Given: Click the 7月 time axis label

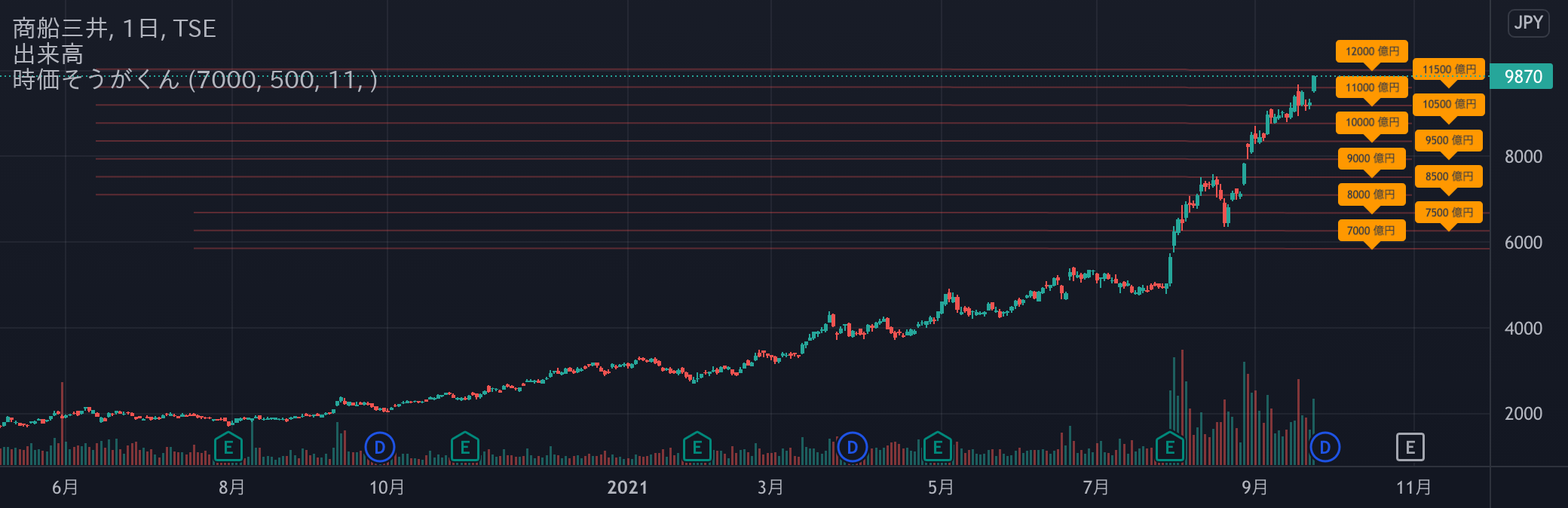Looking at the screenshot, I should point(1096,488).
